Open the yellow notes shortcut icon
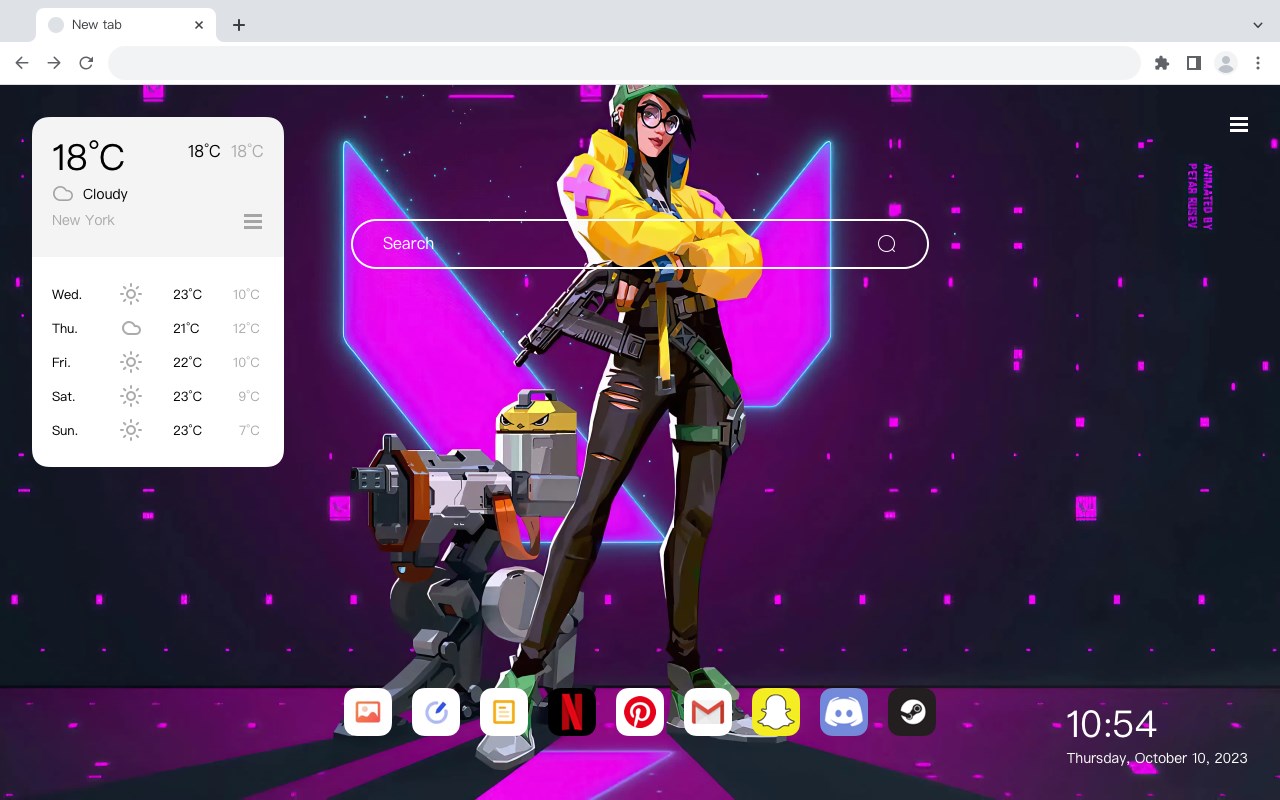 pos(504,712)
